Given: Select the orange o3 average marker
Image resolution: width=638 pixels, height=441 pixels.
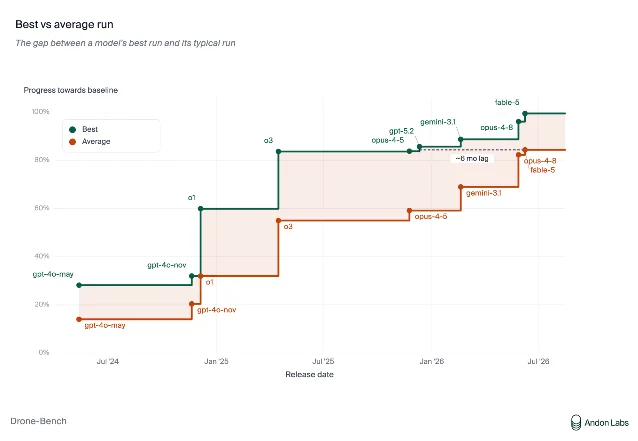Looking at the screenshot, I should [279, 220].
